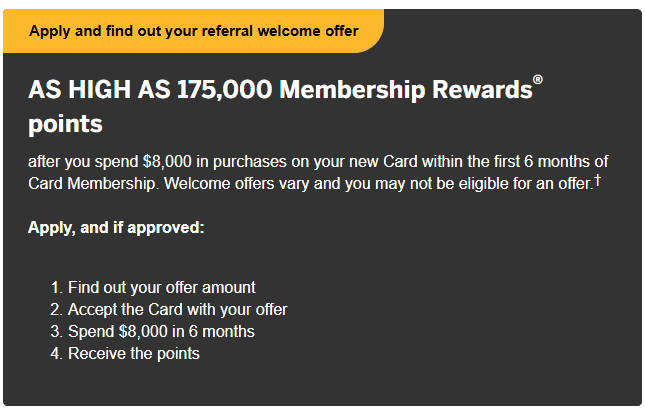Select the 'Spend $8,000 in 6 months' step
This screenshot has height=408, width=645.
click(161, 331)
